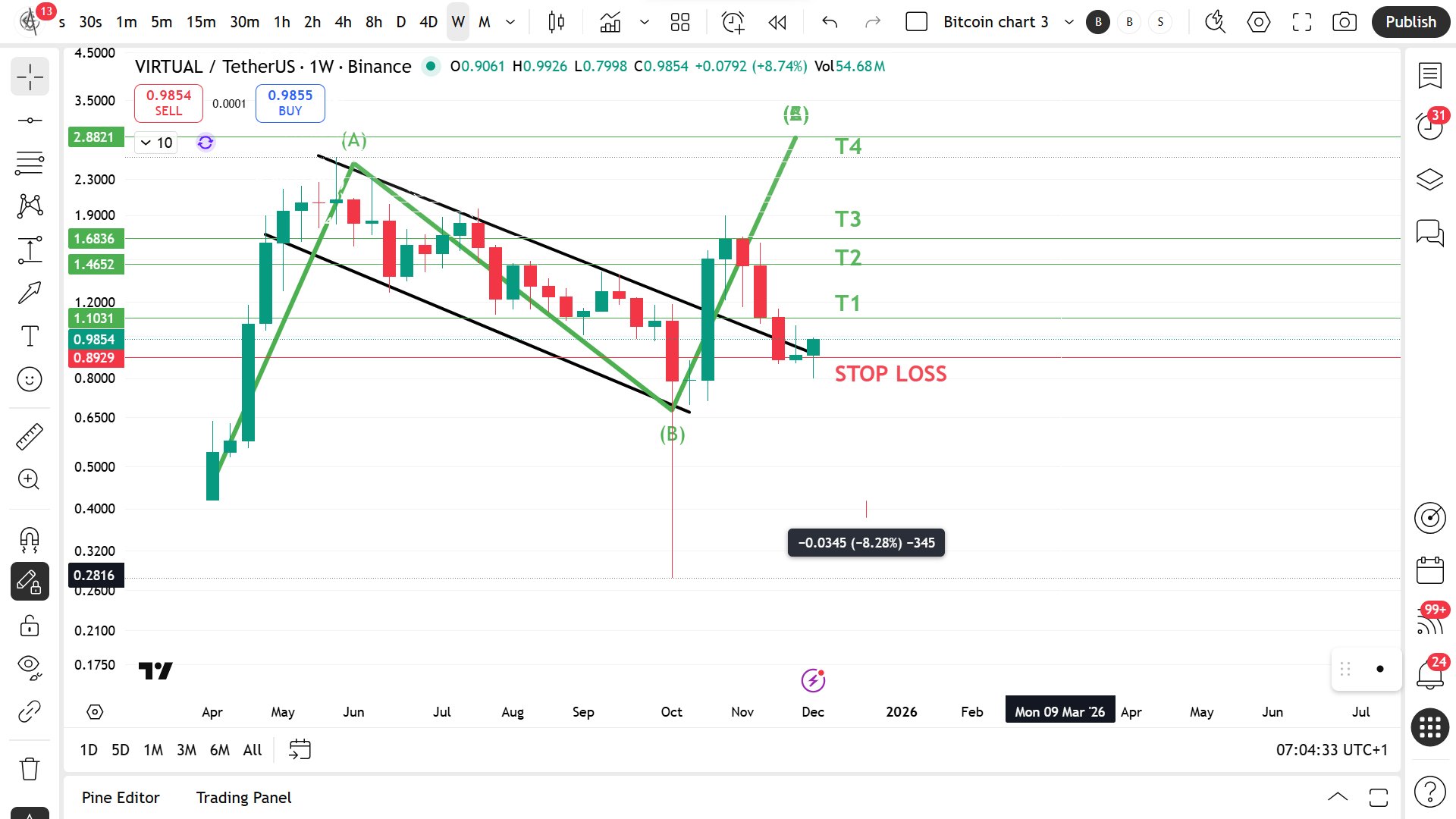Remove drawings with trash icon
1456x819 pixels.
pos(30,768)
